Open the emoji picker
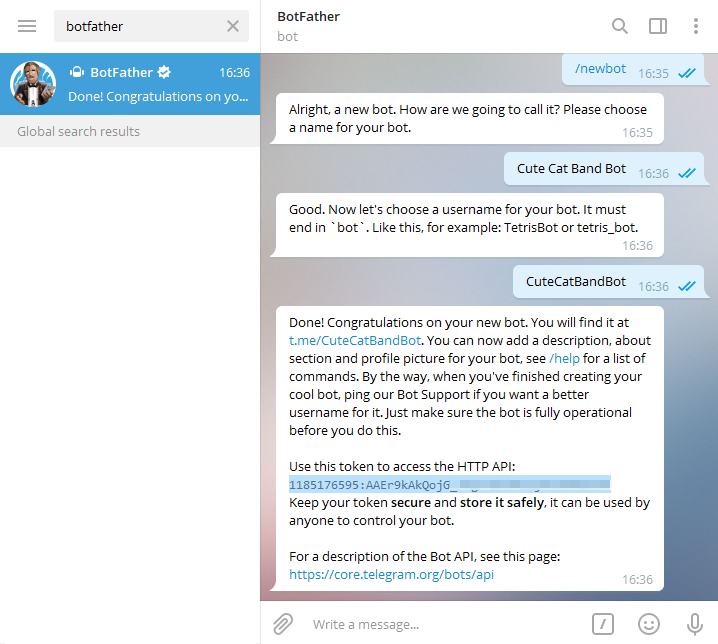The height and width of the screenshot is (644, 718). tap(649, 624)
